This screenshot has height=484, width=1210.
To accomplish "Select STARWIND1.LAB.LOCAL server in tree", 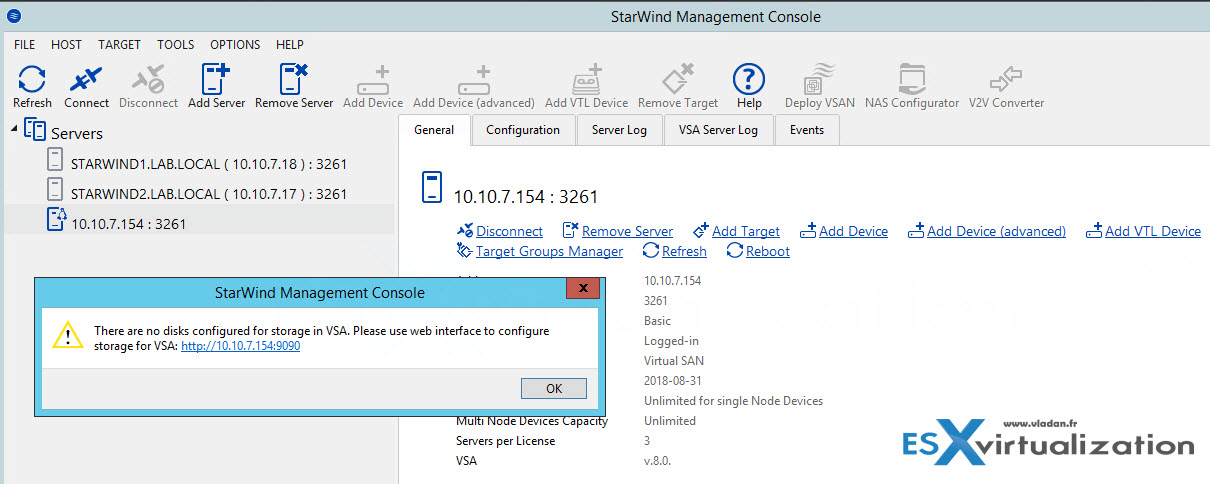I will pyautogui.click(x=209, y=163).
